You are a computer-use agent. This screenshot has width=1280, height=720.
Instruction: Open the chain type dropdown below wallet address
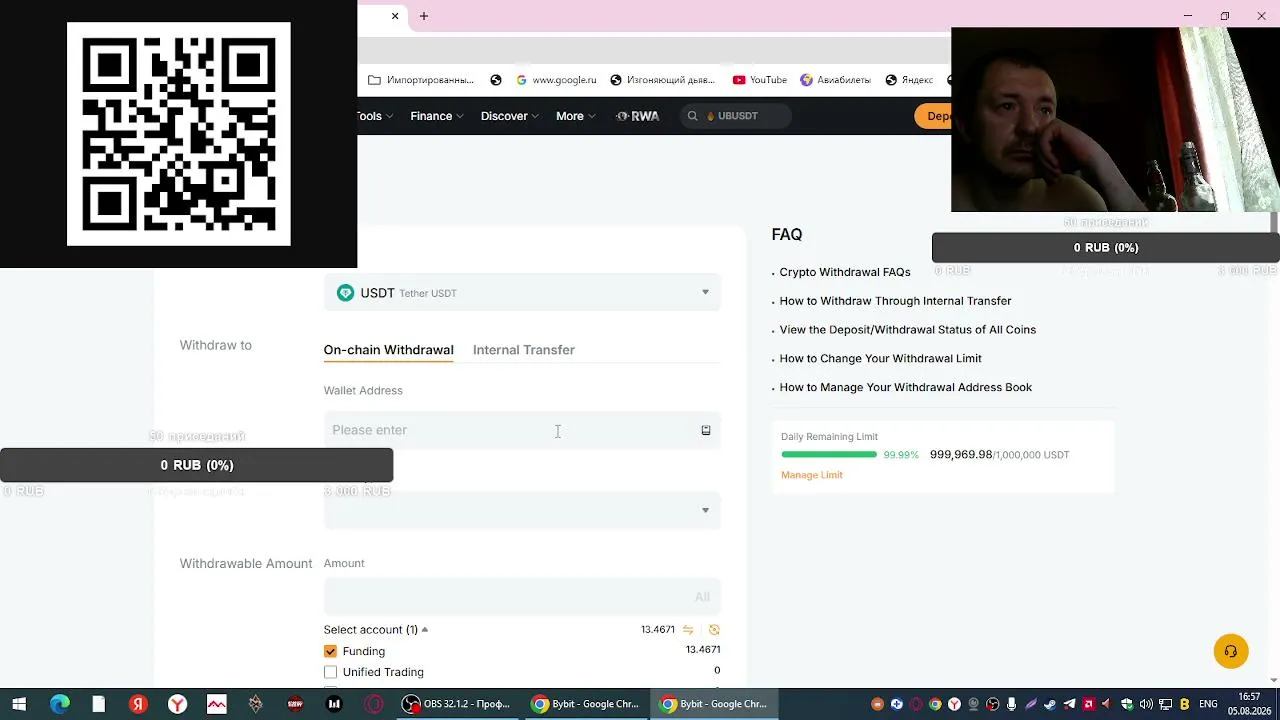pos(522,511)
